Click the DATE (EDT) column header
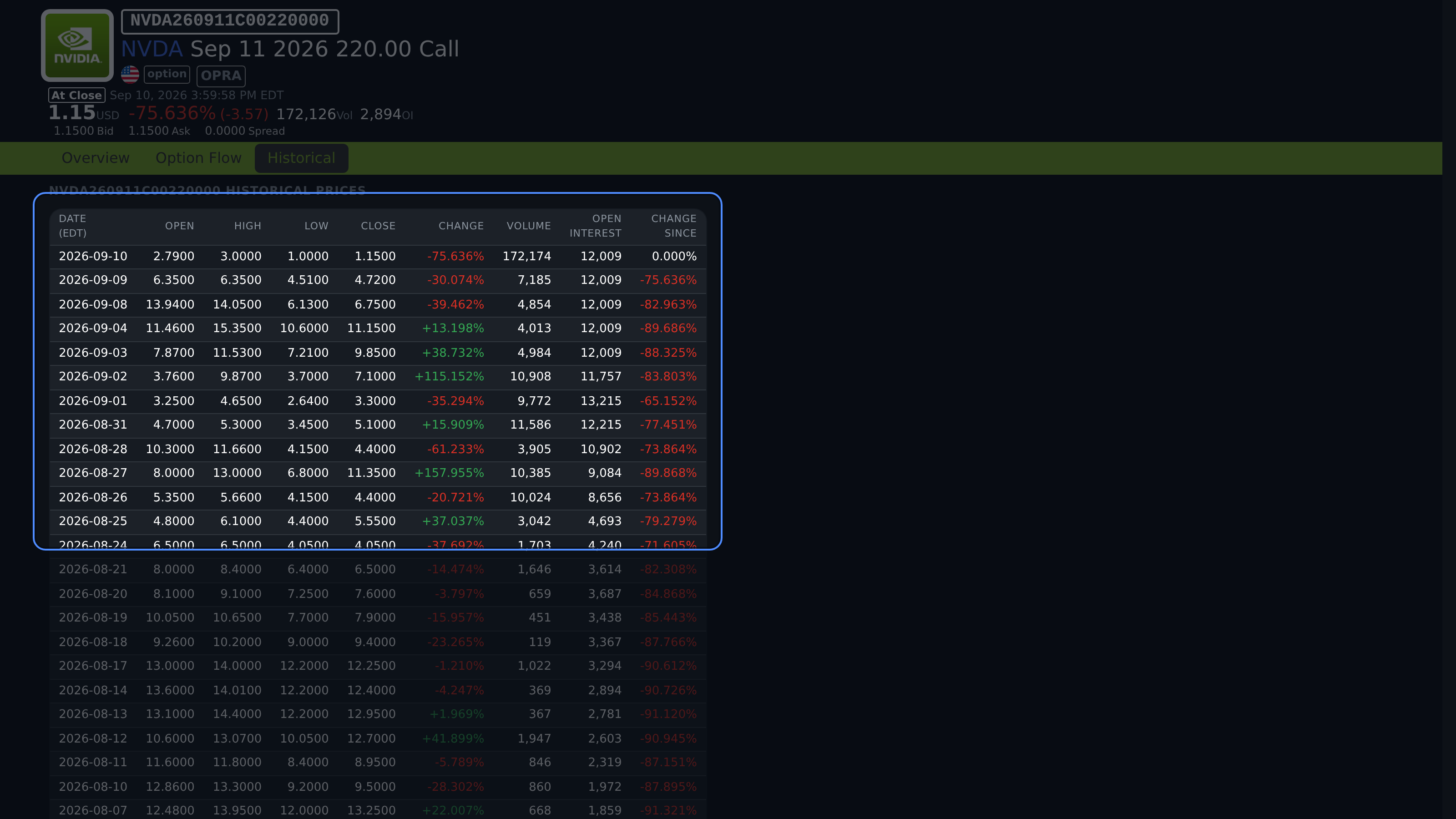This screenshot has width=1456, height=819. [73, 226]
